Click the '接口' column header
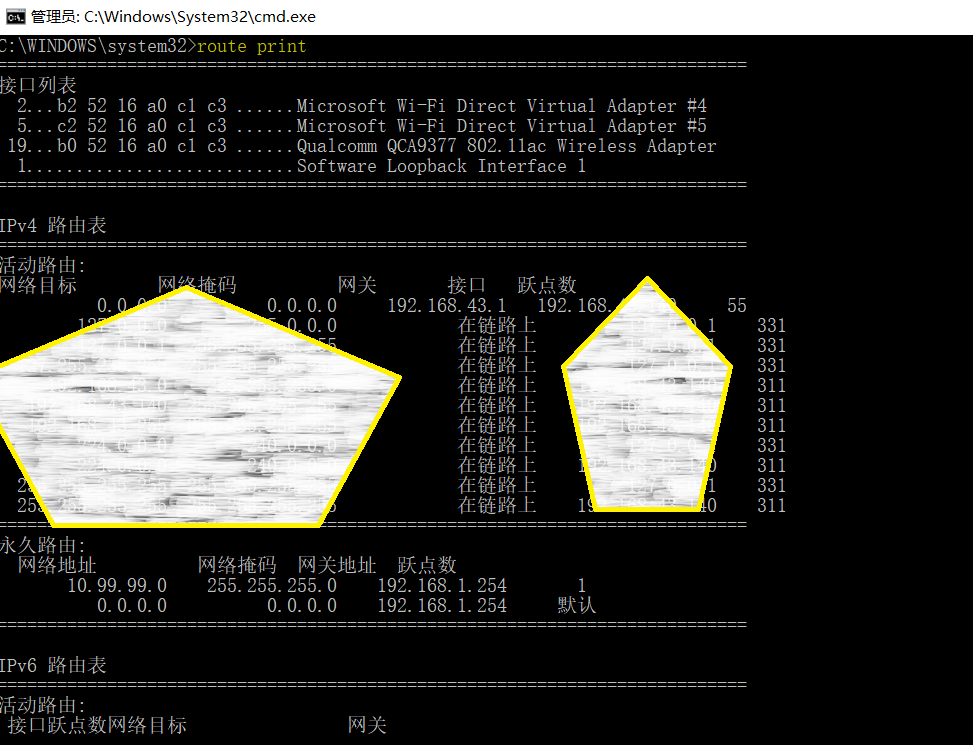Image resolution: width=973 pixels, height=745 pixels. (x=467, y=285)
